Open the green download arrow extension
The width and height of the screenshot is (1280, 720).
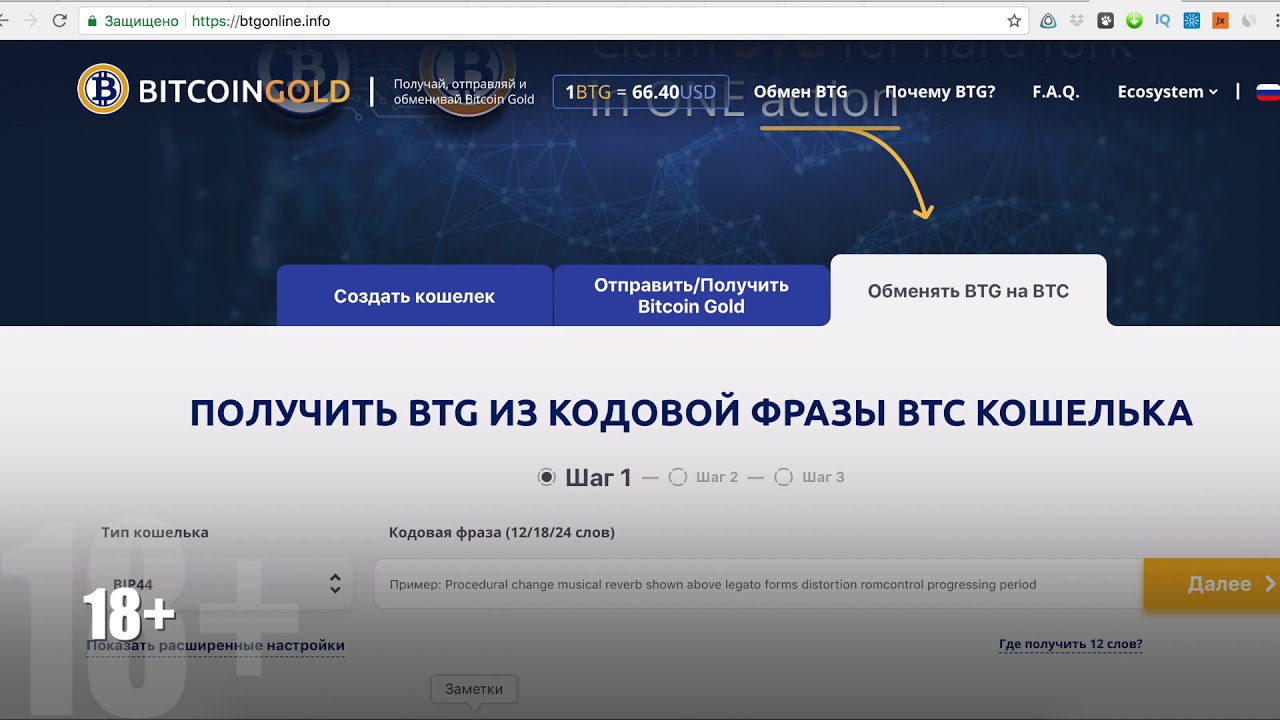pos(1134,20)
